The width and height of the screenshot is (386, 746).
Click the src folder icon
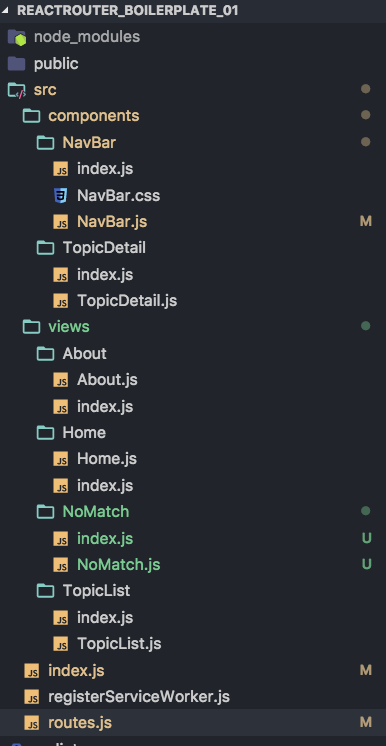coord(17,90)
